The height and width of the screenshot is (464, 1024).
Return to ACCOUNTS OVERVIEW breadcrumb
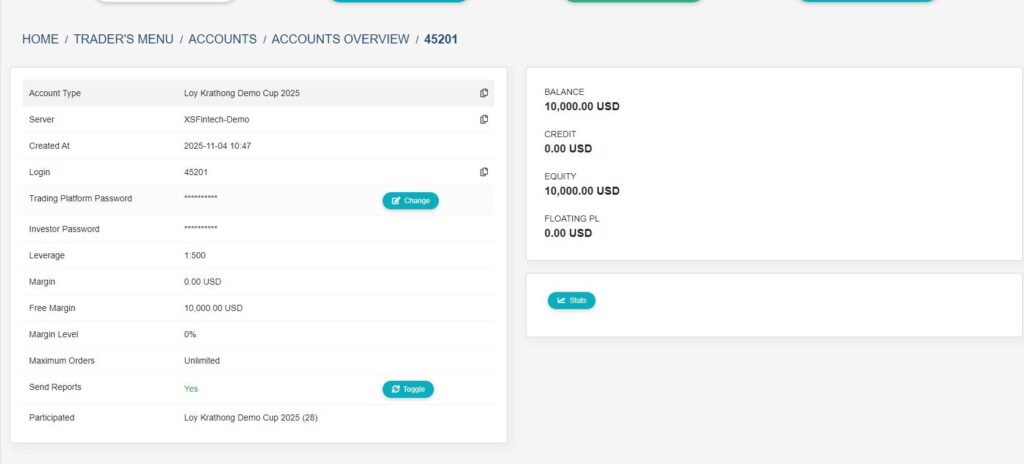(x=340, y=39)
